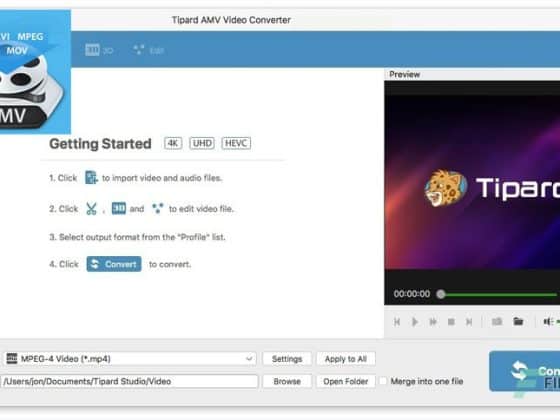Open the MPEG-4 Video profile dropdown
The height and width of the screenshot is (420, 560).
coord(130,359)
